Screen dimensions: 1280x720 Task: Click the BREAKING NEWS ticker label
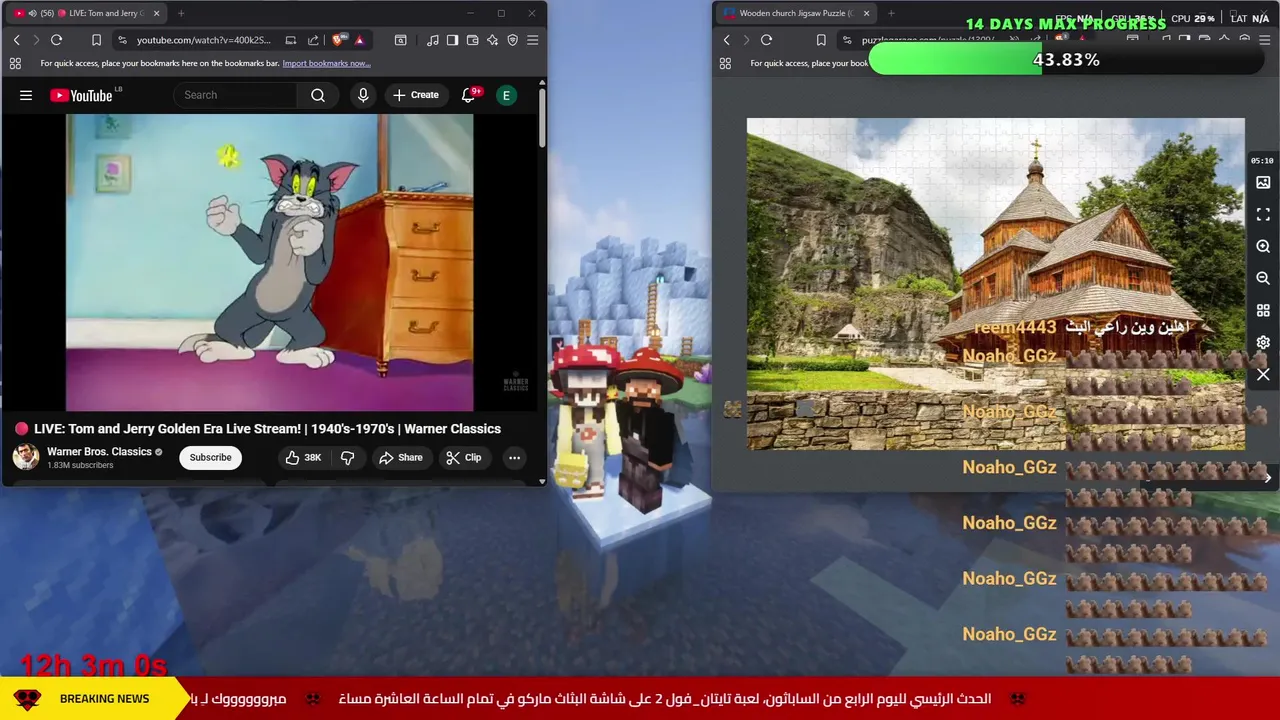104,699
